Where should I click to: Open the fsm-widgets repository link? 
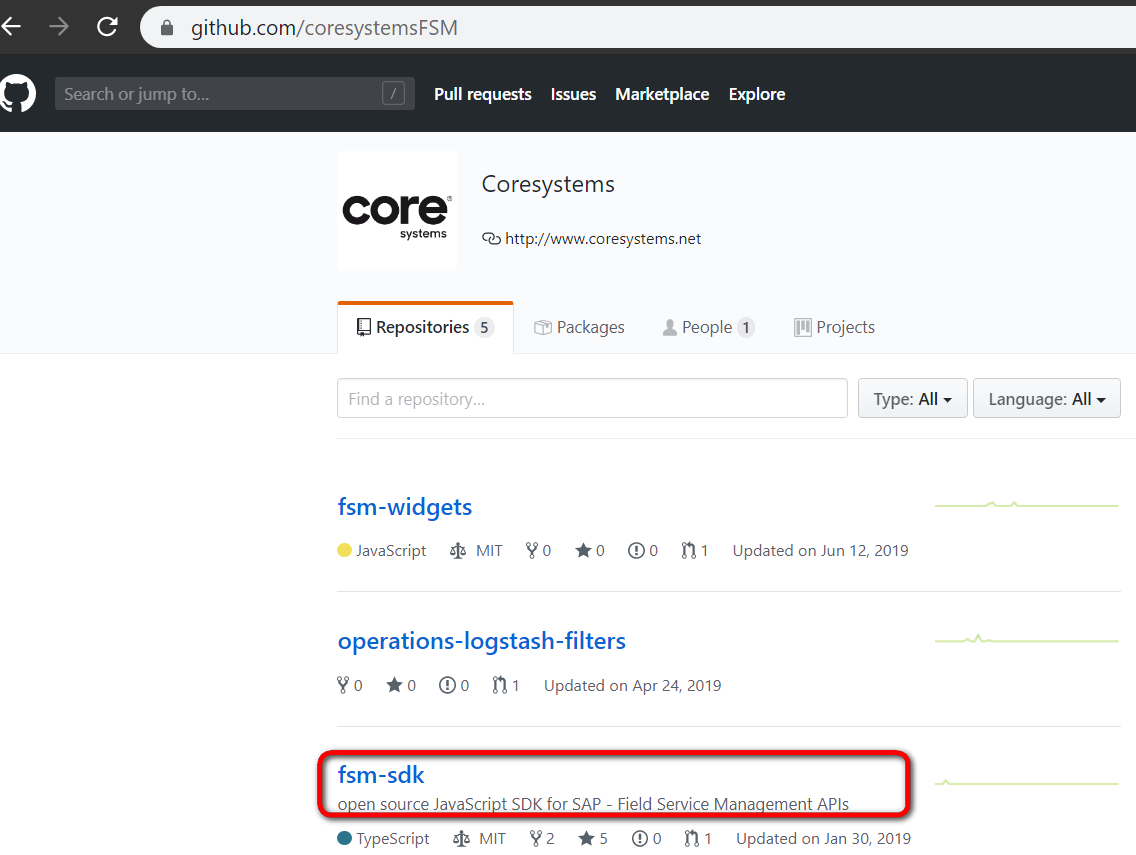click(x=405, y=506)
